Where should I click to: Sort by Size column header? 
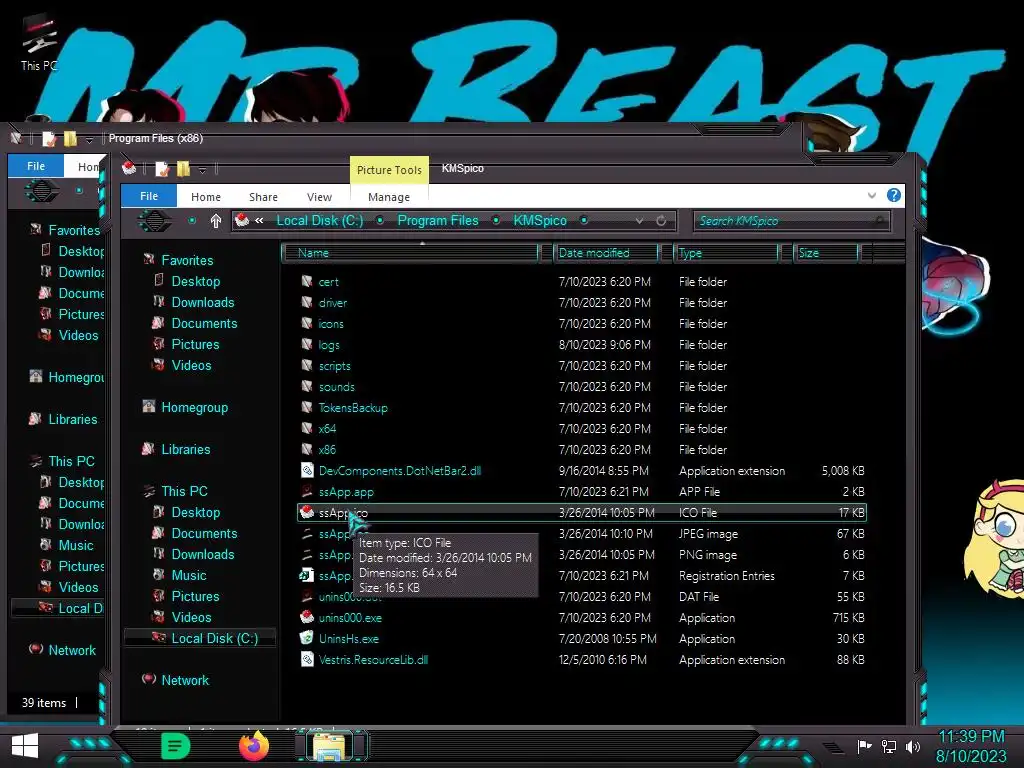(x=825, y=253)
